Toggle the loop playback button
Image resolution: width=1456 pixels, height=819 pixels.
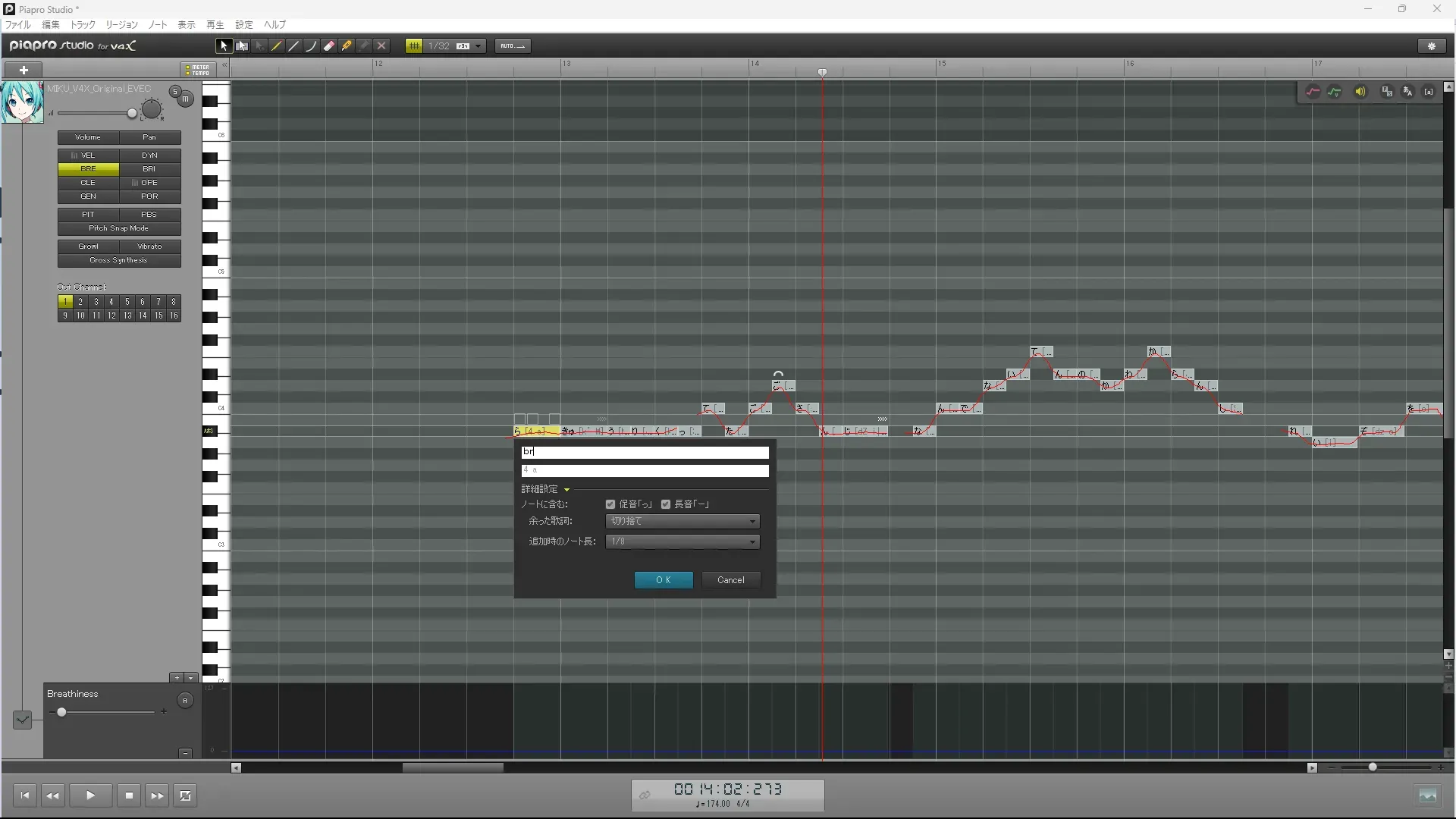pos(185,795)
